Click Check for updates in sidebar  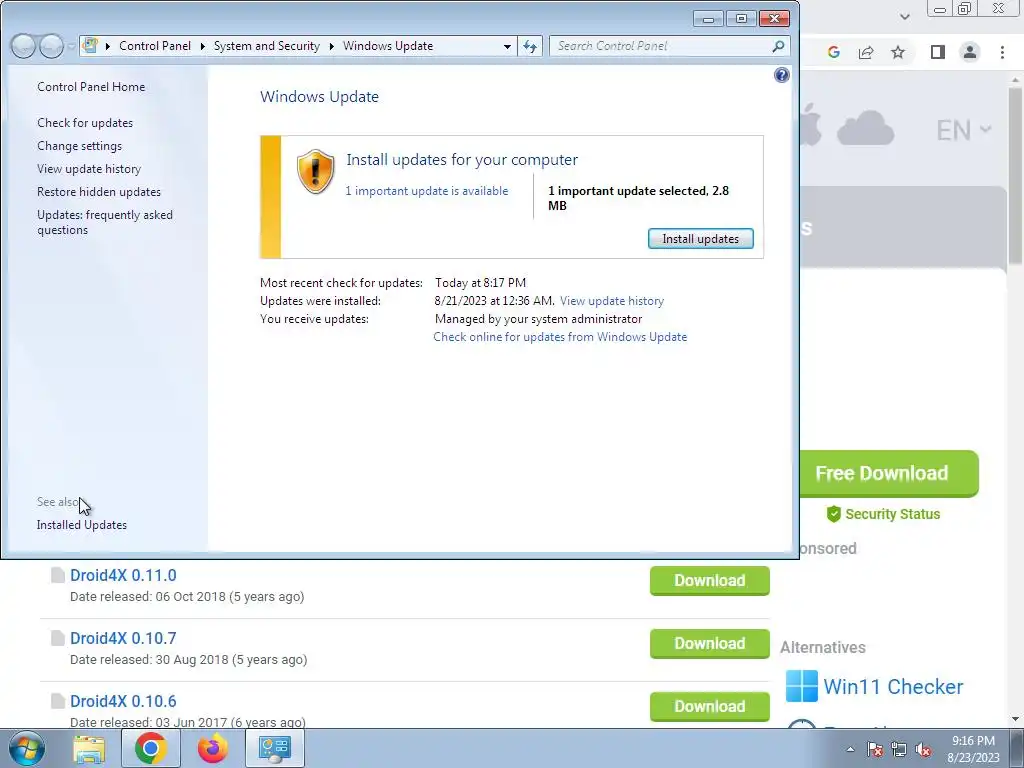pyautogui.click(x=85, y=123)
